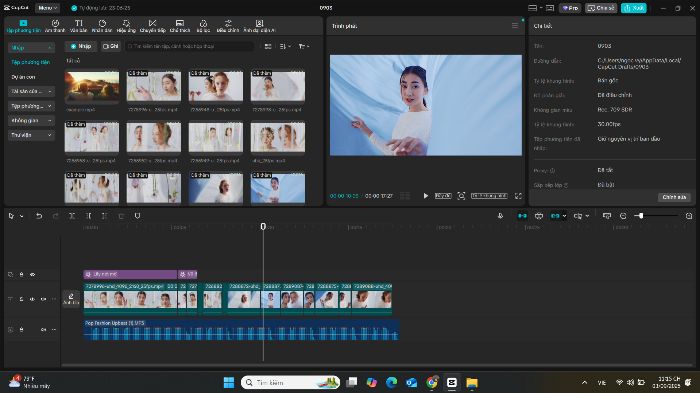Click the microphone voiceover record icon
Viewport: 700px width, 393px height.
point(500,216)
